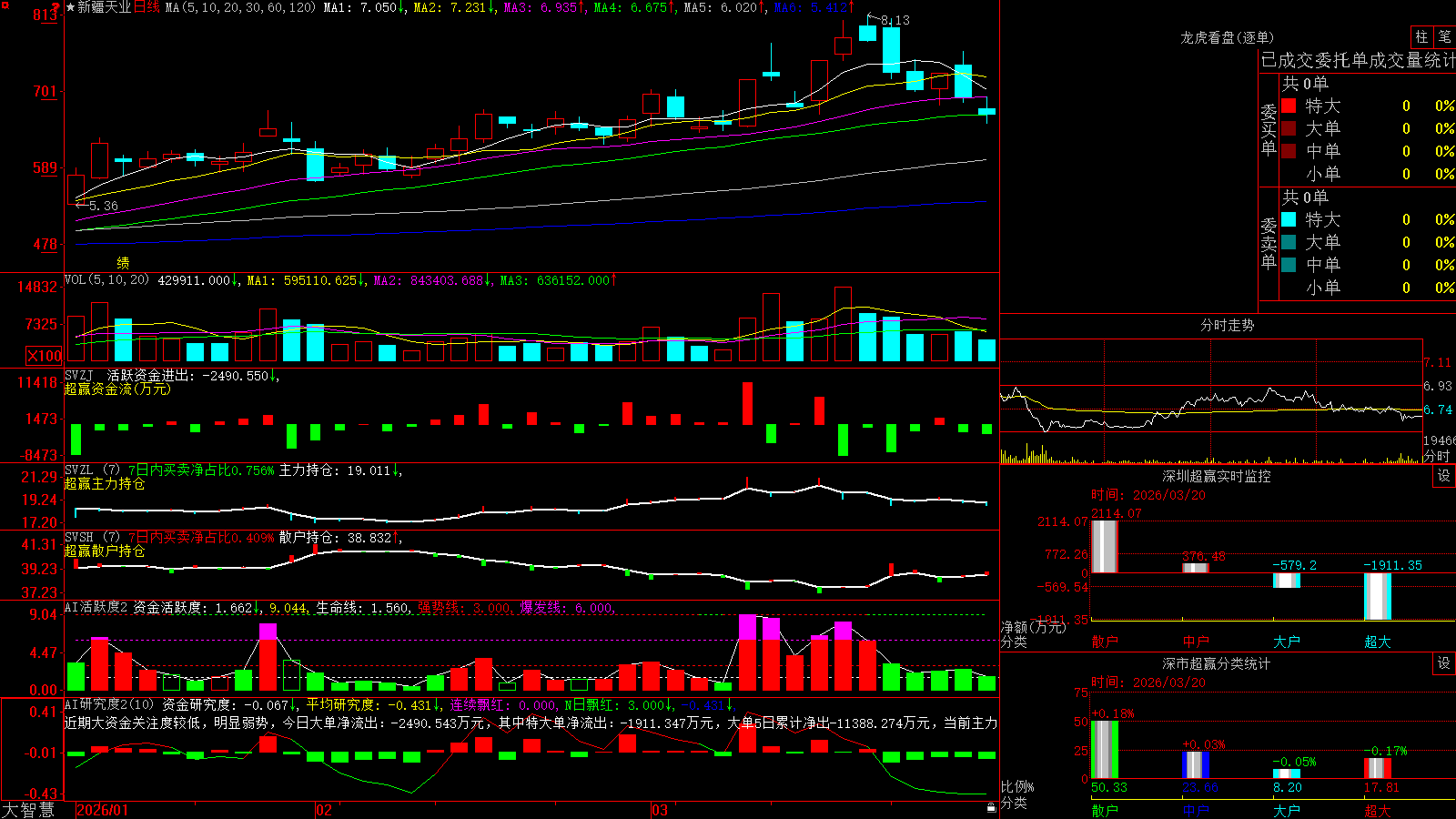1456x819 pixels.
Task: Click the 日线 period label
Action: click(147, 7)
